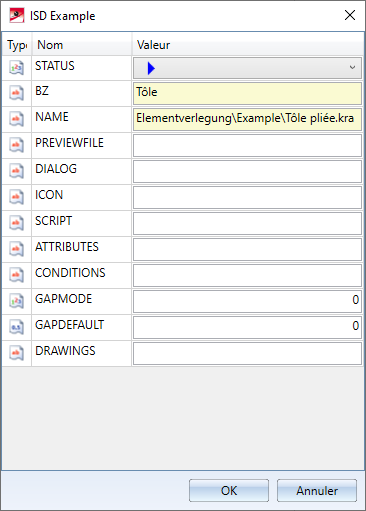
Task: Click the text icon beside DRAWINGS
Action: (x=16, y=353)
